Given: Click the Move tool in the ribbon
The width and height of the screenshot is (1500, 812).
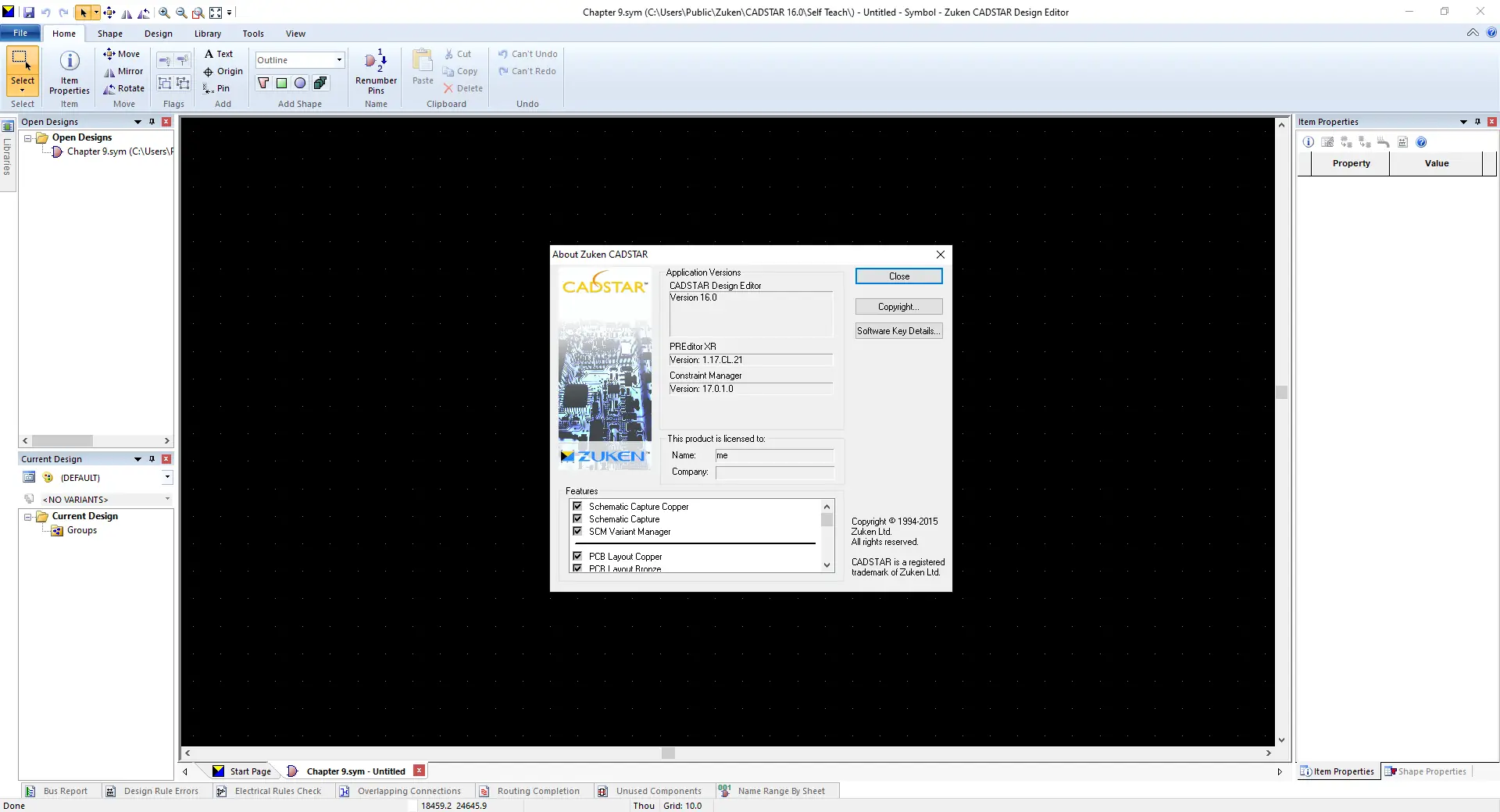Looking at the screenshot, I should click(122, 54).
